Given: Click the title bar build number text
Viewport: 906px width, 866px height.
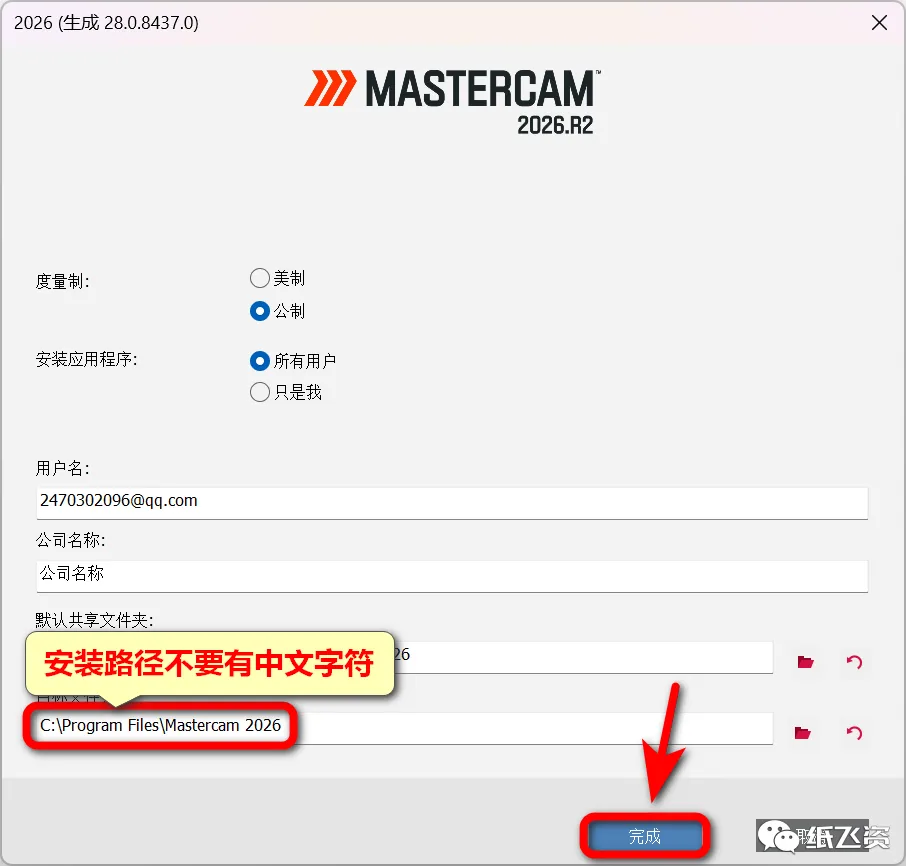Looking at the screenshot, I should tap(106, 23).
